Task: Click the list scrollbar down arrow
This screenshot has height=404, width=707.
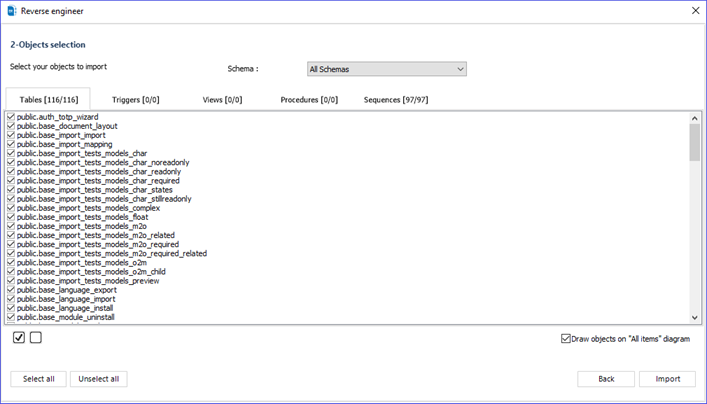Action: (694, 317)
